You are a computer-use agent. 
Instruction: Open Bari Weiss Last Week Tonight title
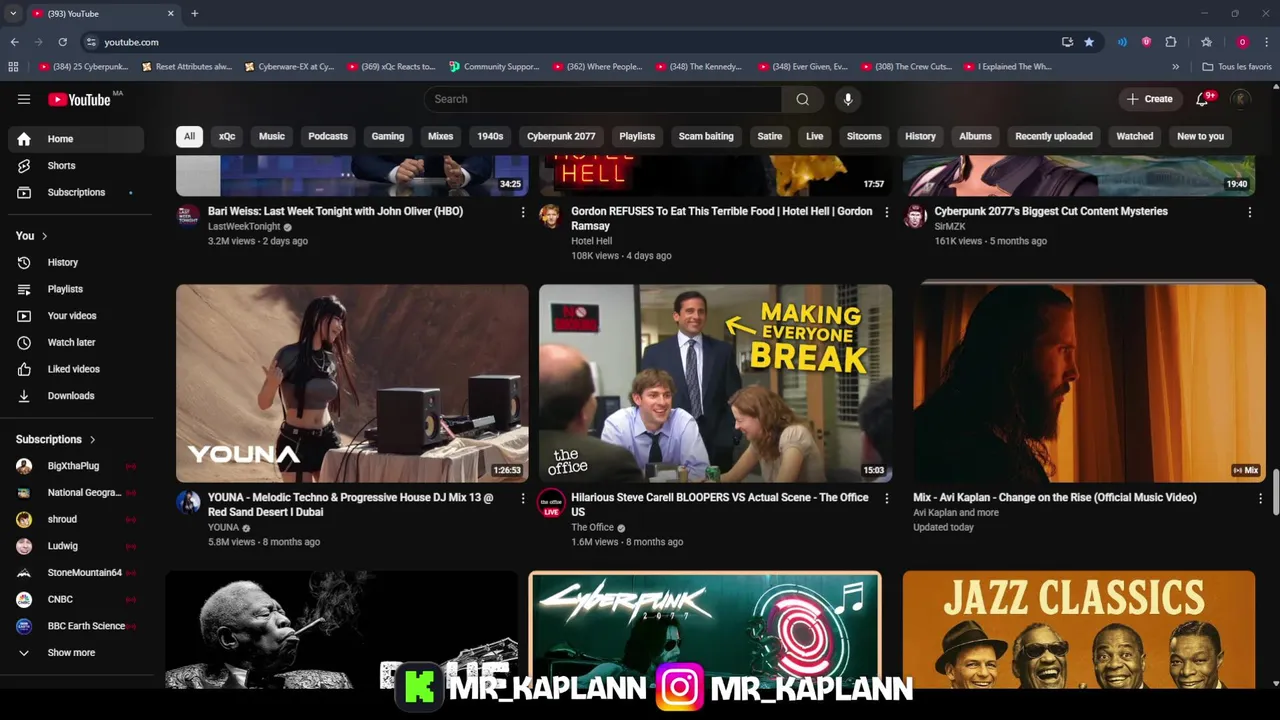pyautogui.click(x=335, y=211)
